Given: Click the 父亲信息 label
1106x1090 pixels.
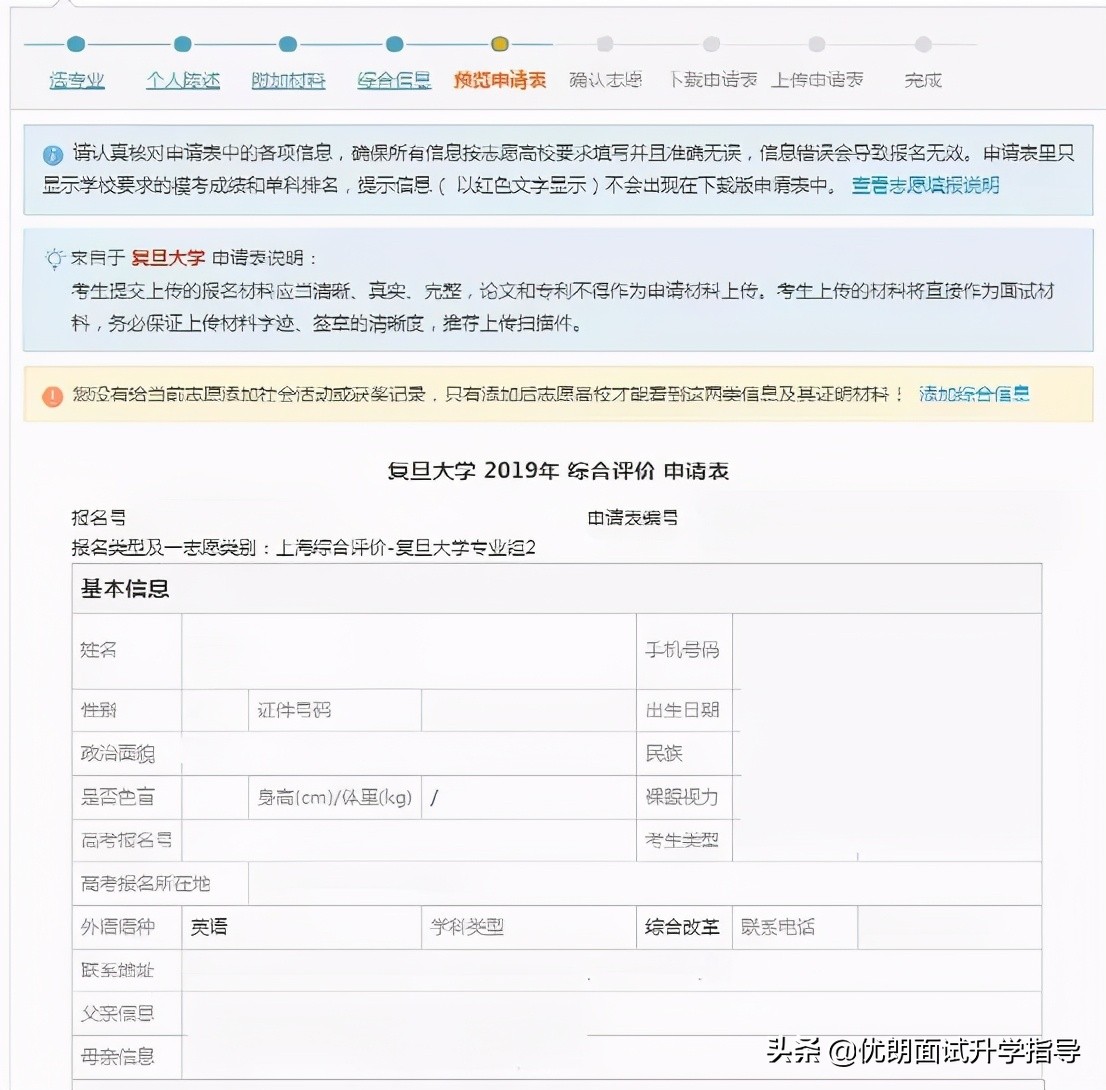Looking at the screenshot, I should (117, 1013).
